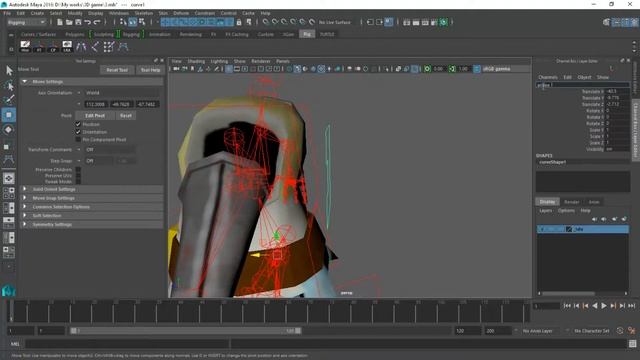The height and width of the screenshot is (360, 640).
Task: Open the Windows menu
Action: [x=118, y=13]
